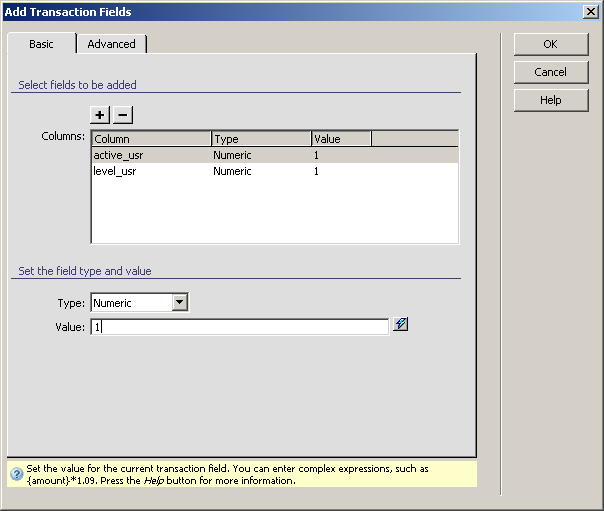Click the Column header in the grid
This screenshot has width=604, height=511.
[x=150, y=139]
